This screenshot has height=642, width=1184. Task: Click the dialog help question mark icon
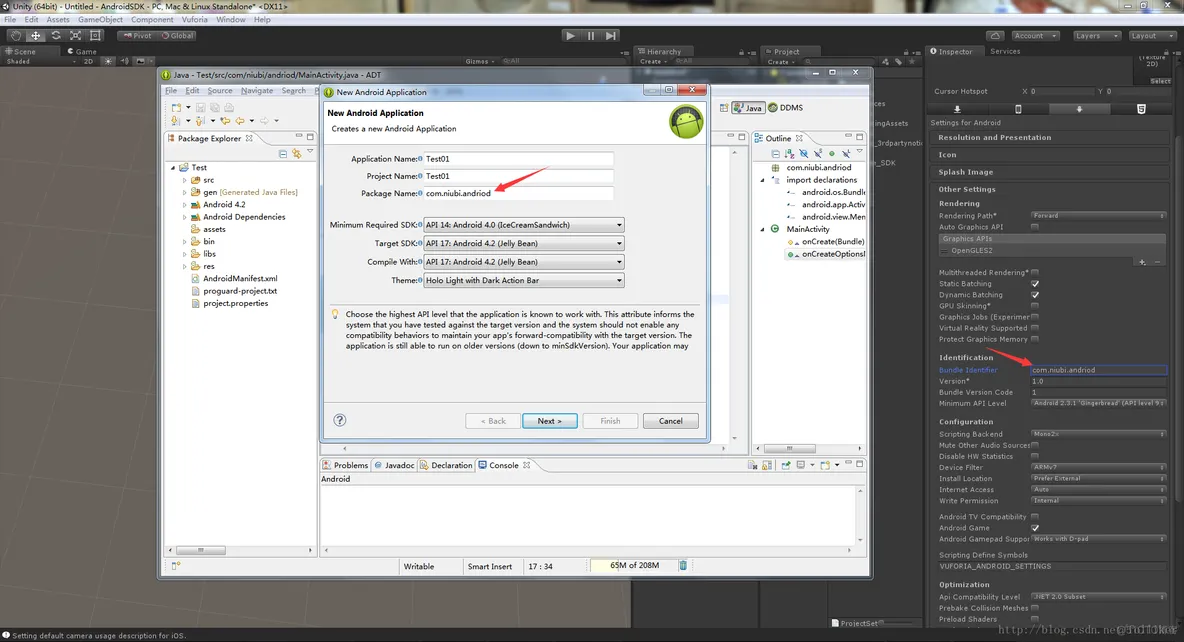(340, 420)
